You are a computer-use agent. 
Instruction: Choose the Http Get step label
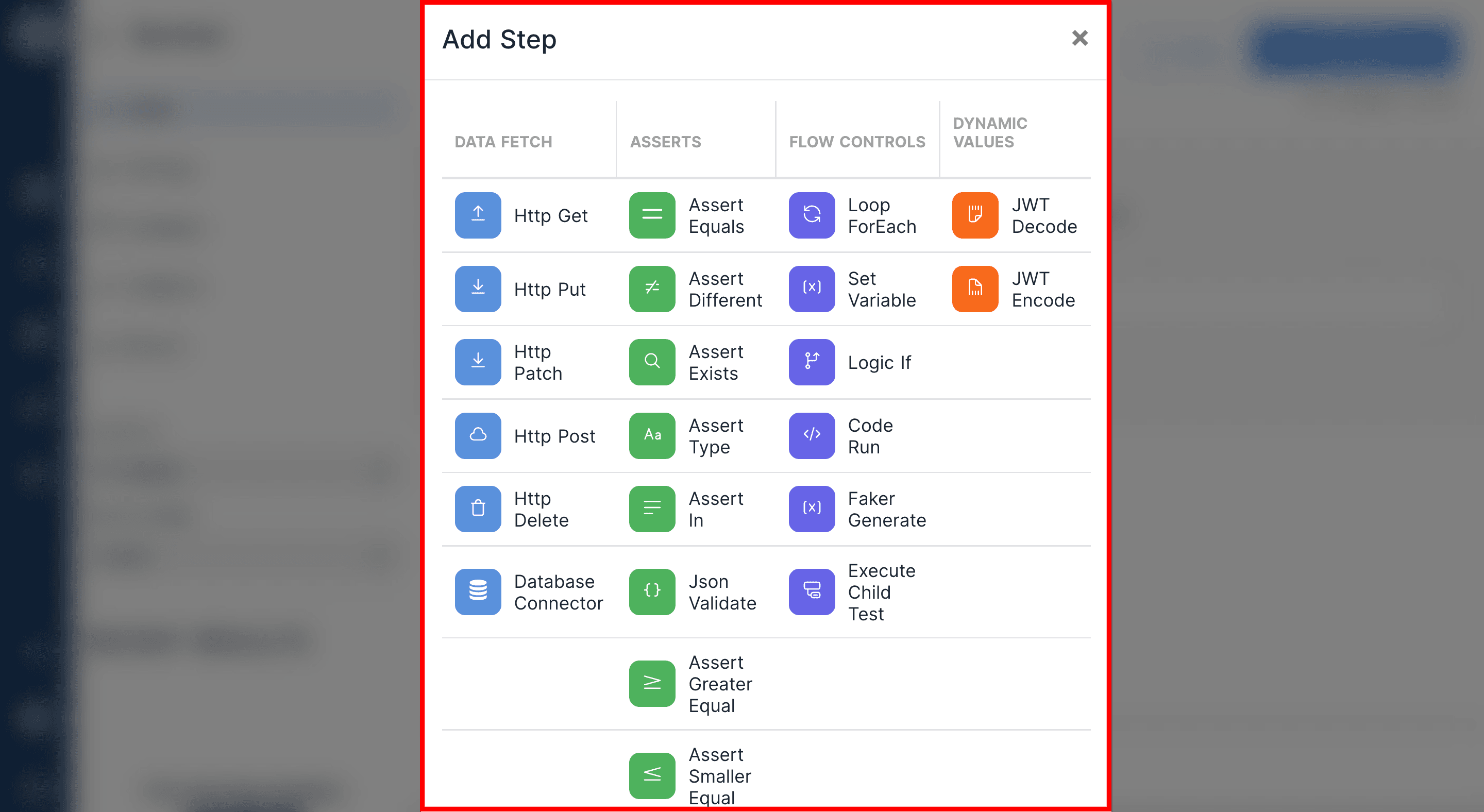[x=551, y=215]
